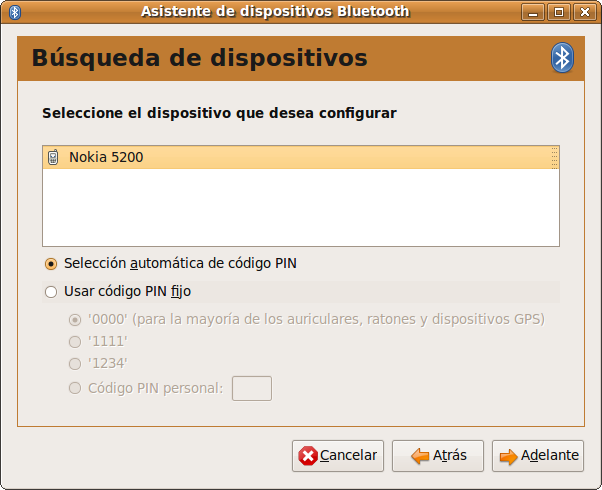
Task: Click the red X icon on Cancelar
Action: 308,456
